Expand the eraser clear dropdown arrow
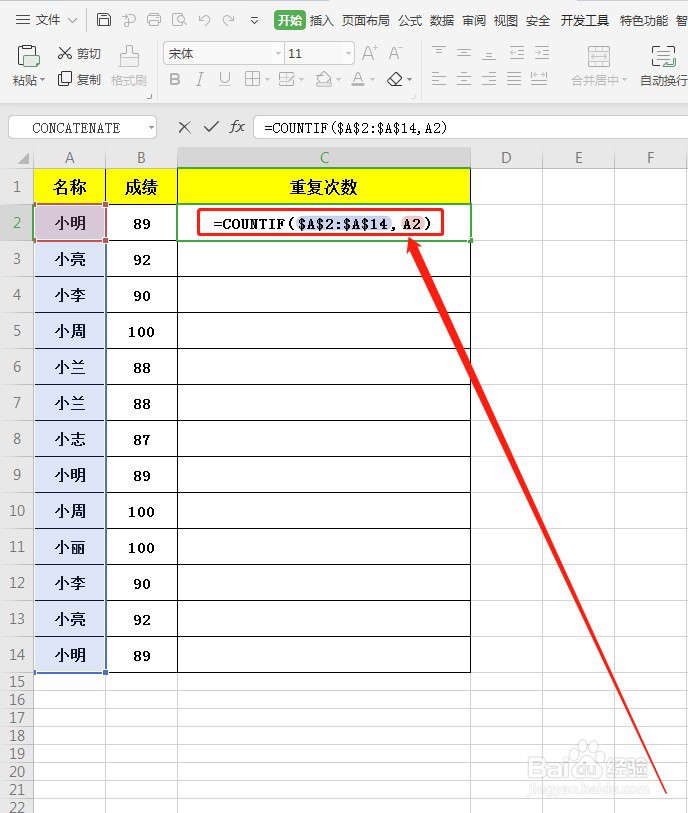Image resolution: width=688 pixels, height=813 pixels. (410, 80)
